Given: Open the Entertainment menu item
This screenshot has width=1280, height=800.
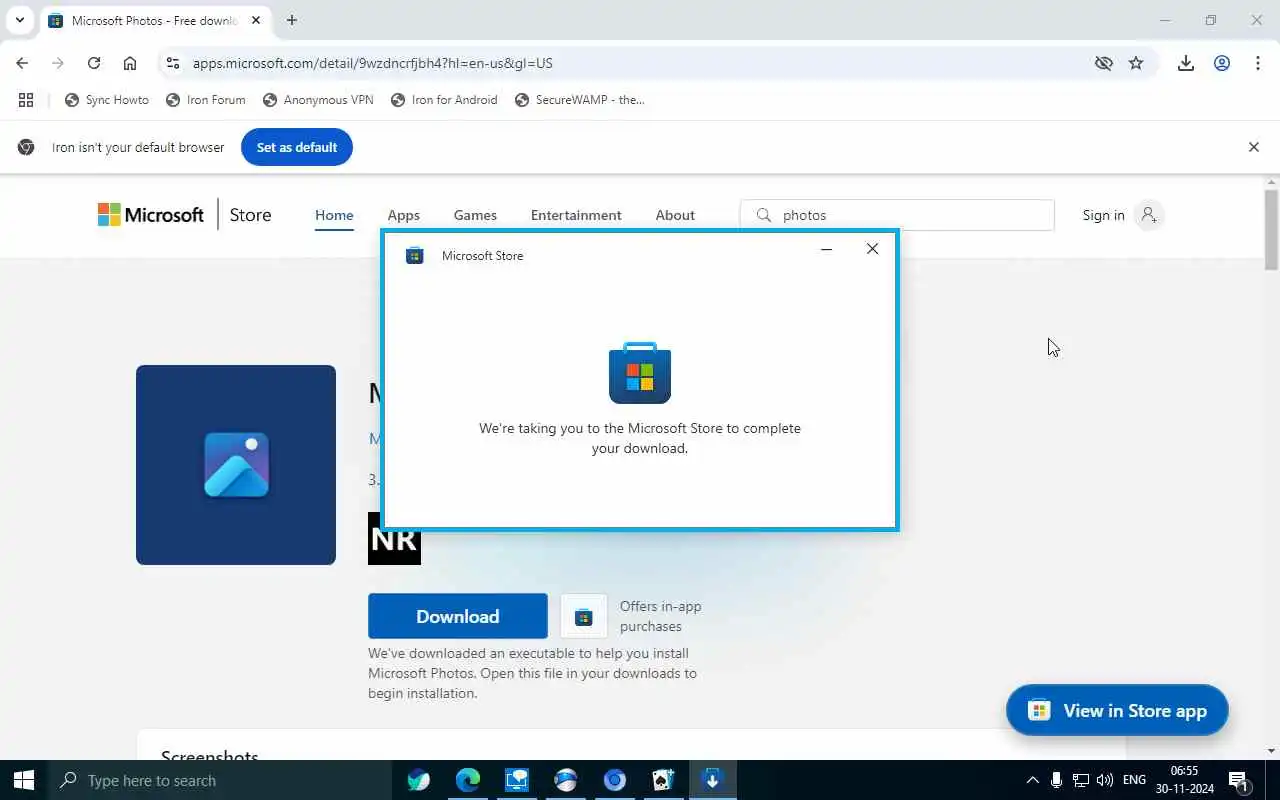Looking at the screenshot, I should pyautogui.click(x=576, y=215).
